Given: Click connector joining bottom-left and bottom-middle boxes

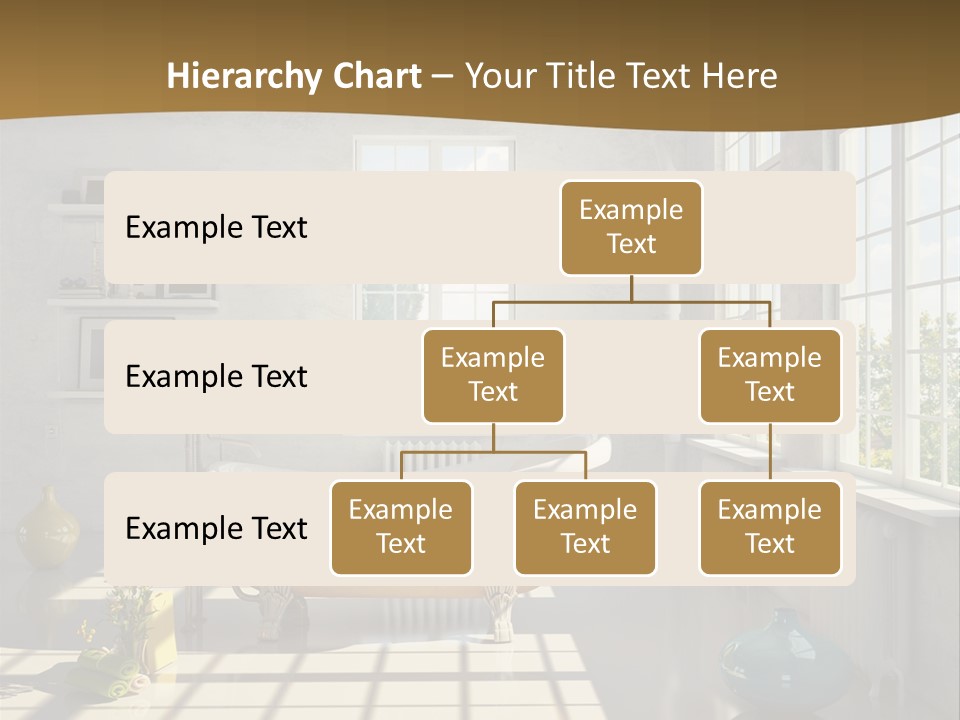Looking at the screenshot, I should (493, 452).
